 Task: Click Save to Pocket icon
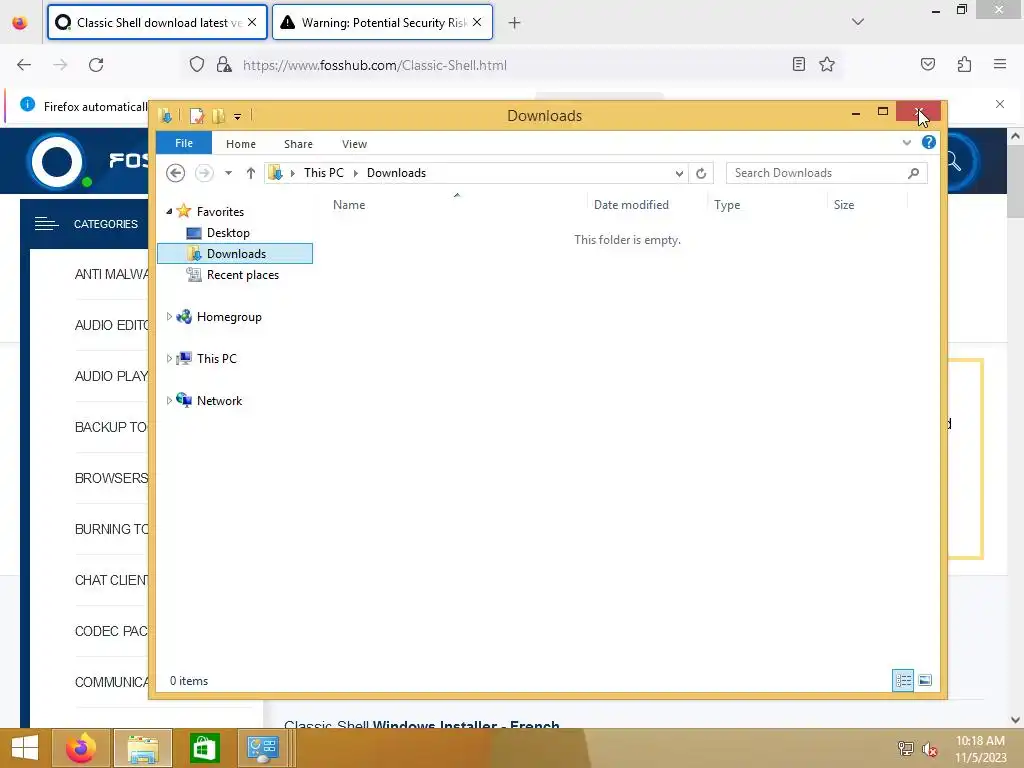927,64
